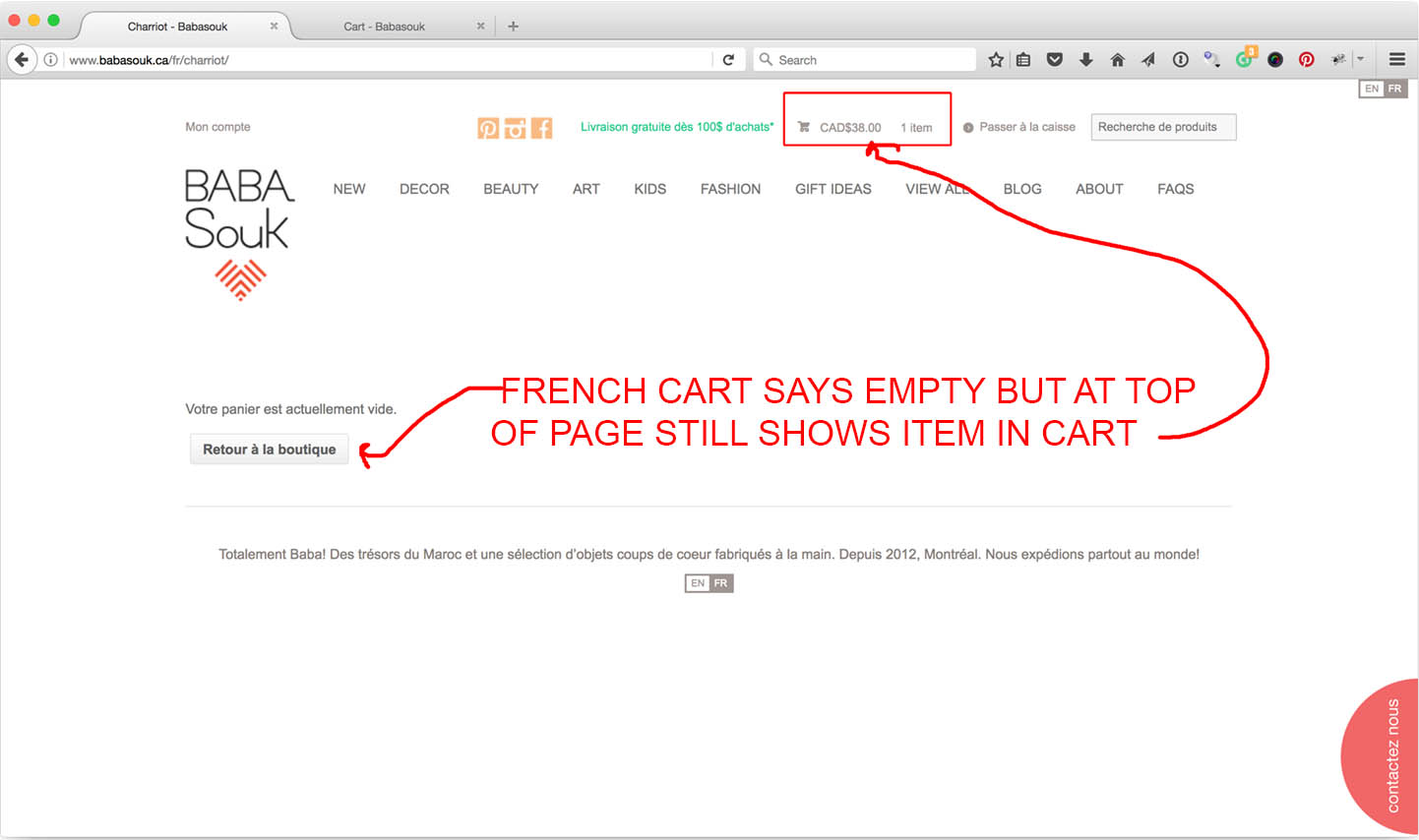Bookmark this page with the star icon

coord(996,60)
